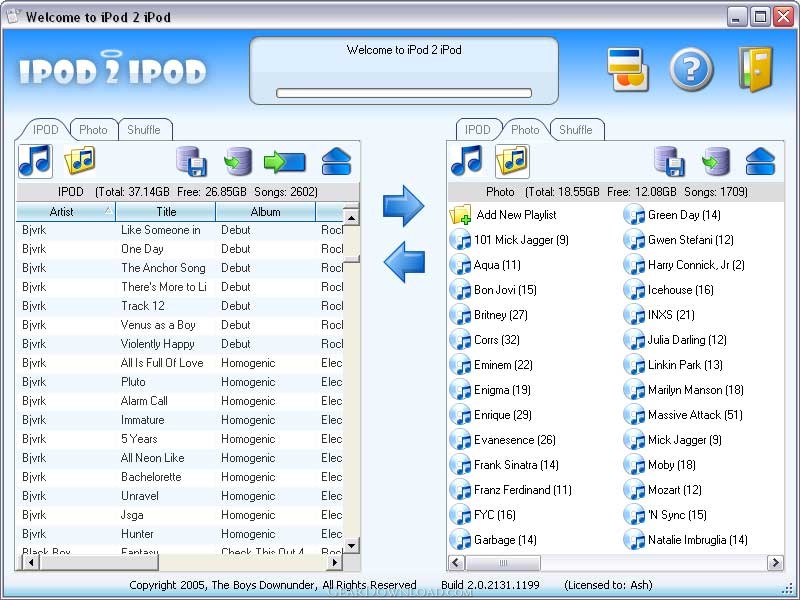Select the right IPOD tab

pos(478,130)
